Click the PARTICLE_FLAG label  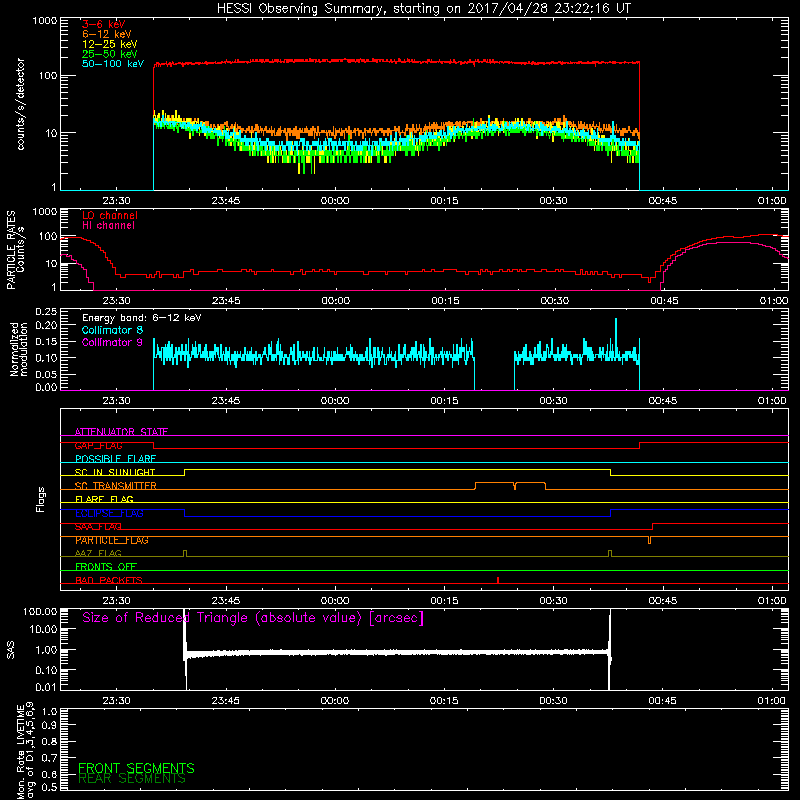click(x=112, y=540)
